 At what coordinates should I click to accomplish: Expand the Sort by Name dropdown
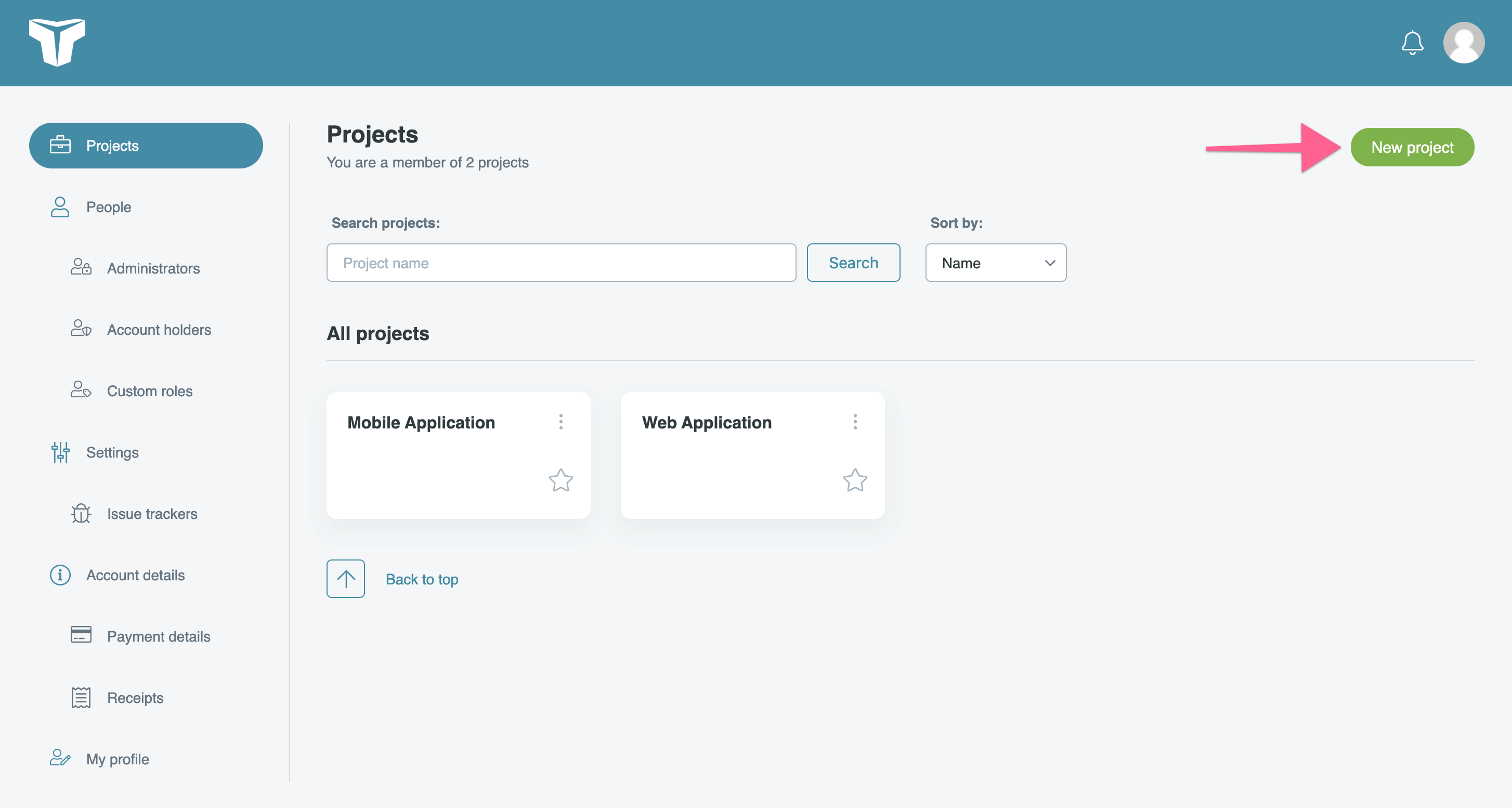coord(996,263)
